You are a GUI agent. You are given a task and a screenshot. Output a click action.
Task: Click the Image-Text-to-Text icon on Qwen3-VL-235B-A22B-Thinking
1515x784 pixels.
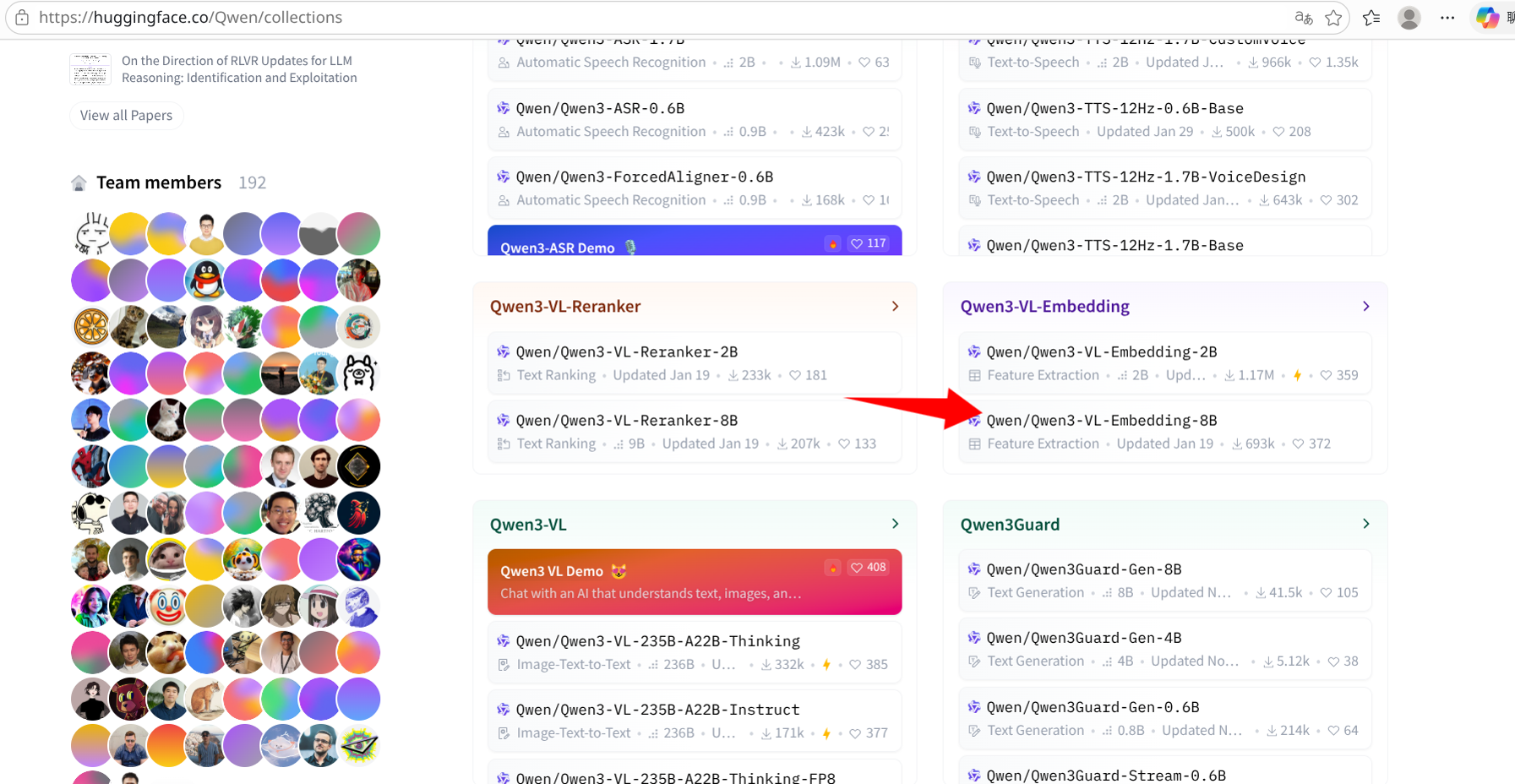[x=504, y=665]
